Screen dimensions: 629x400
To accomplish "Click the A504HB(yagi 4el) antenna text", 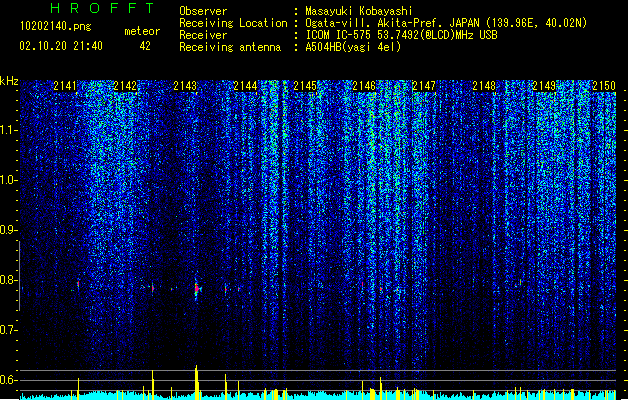I will 353,47.
